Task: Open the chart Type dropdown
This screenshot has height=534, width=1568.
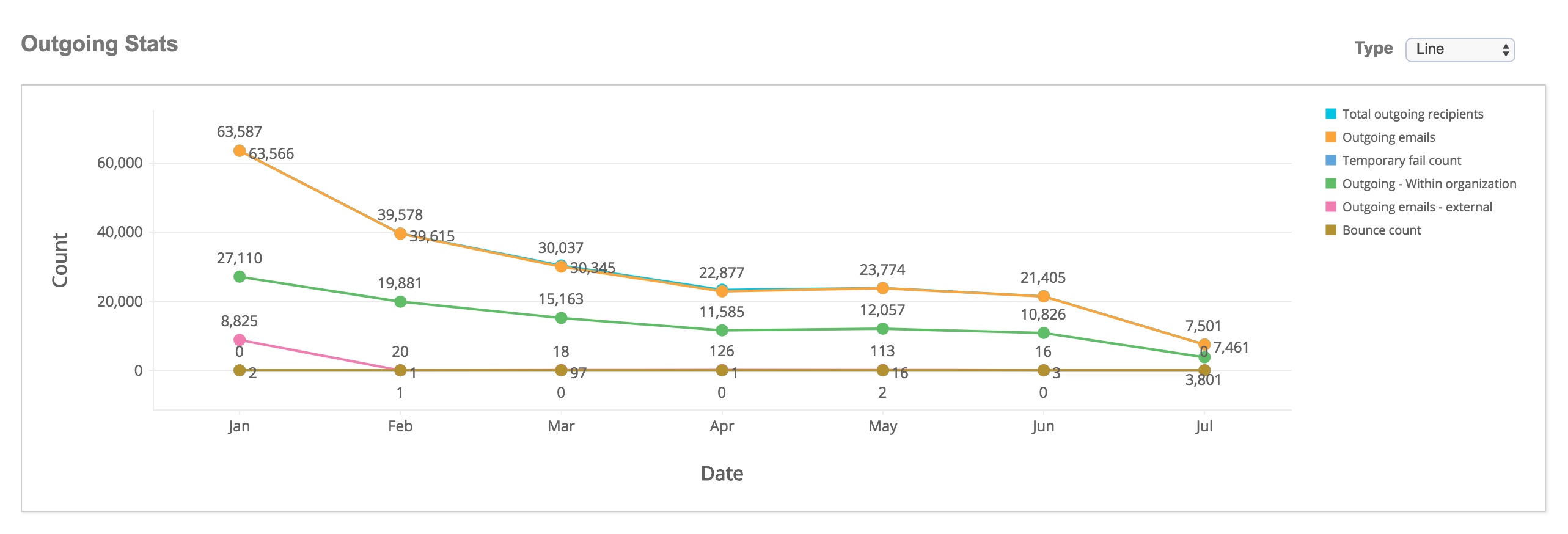Action: tap(1459, 49)
